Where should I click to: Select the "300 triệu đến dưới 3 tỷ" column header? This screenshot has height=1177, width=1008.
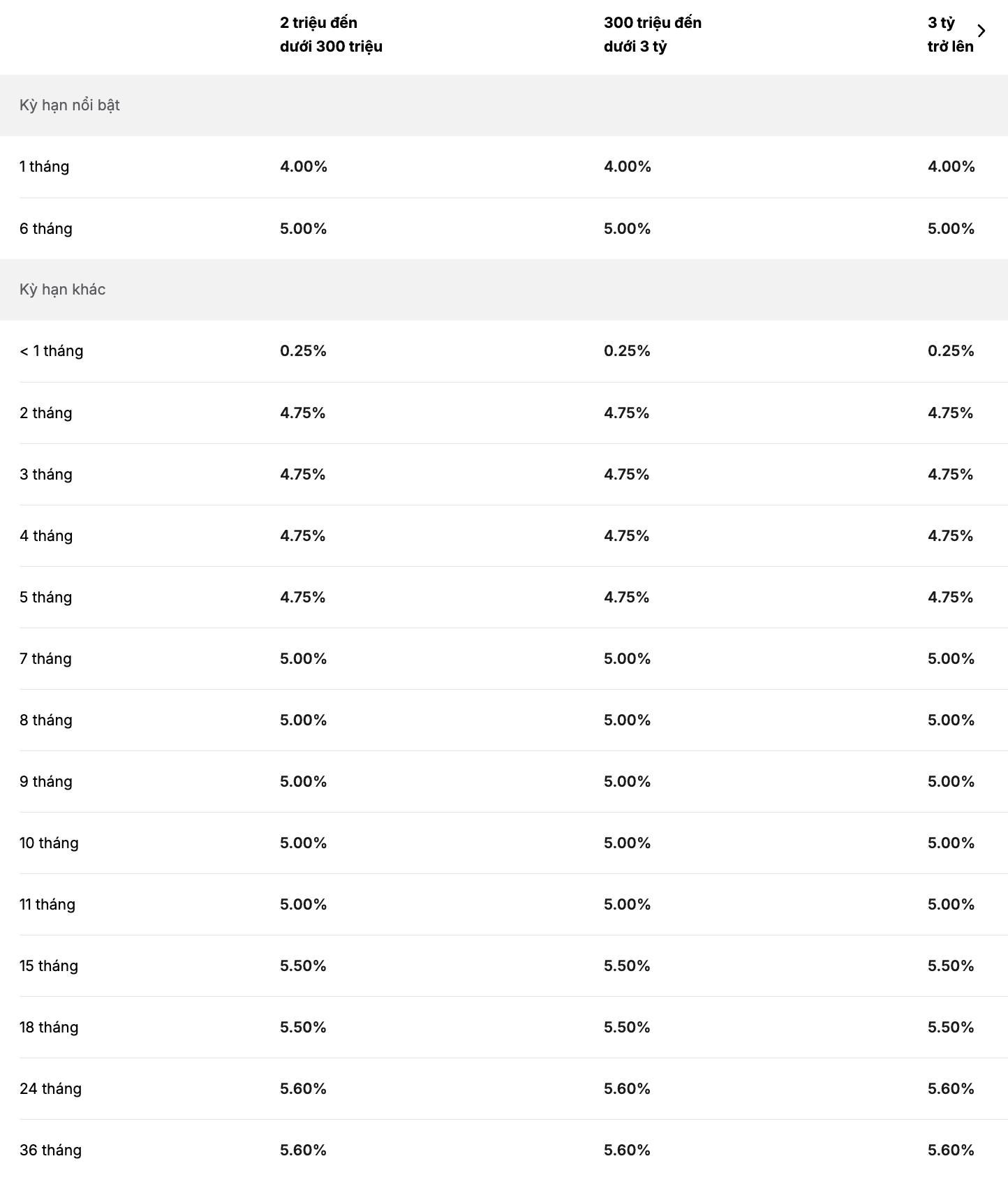pos(652,34)
